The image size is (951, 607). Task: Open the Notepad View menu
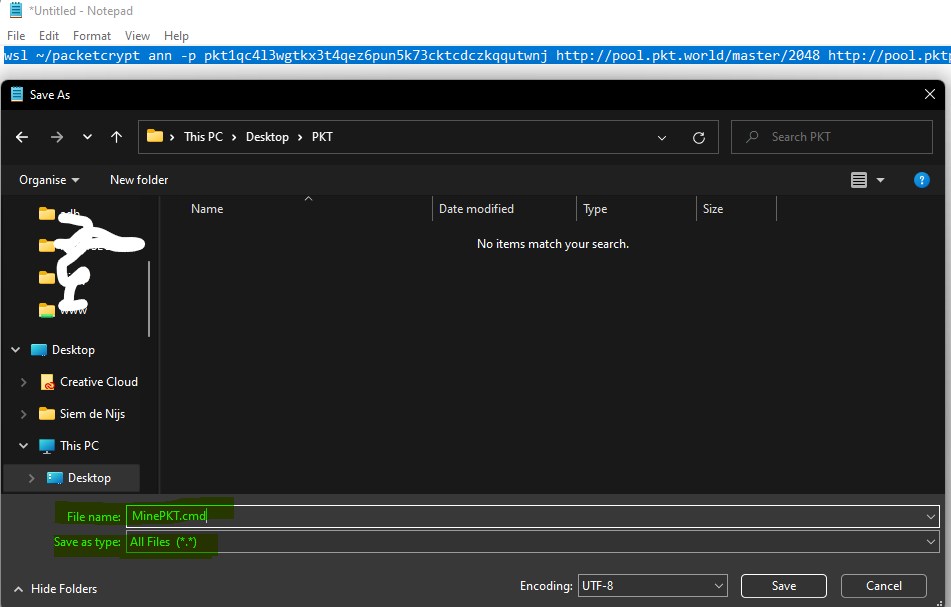coord(137,36)
